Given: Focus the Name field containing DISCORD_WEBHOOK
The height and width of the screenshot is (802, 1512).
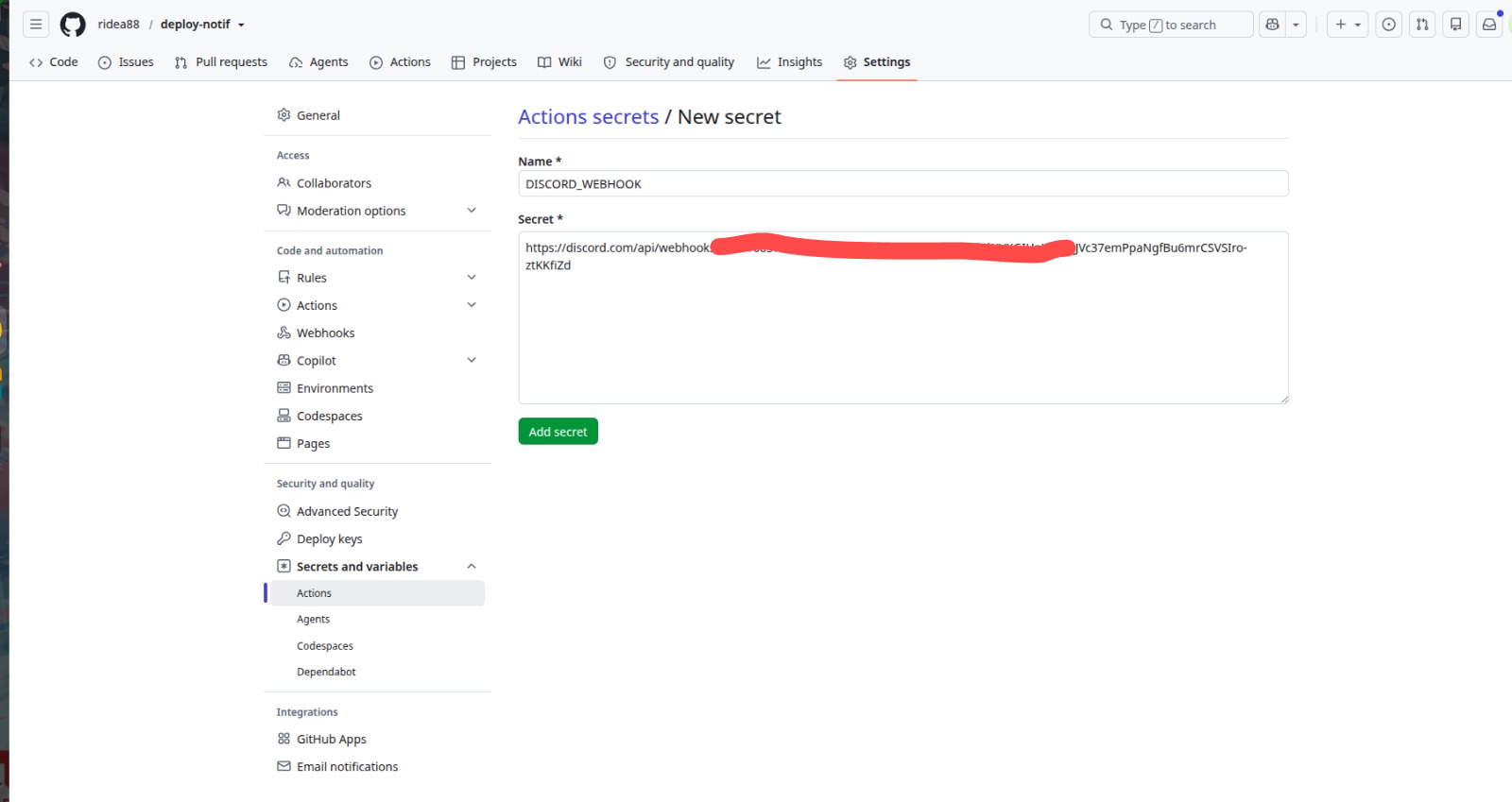Looking at the screenshot, I should tap(902, 183).
